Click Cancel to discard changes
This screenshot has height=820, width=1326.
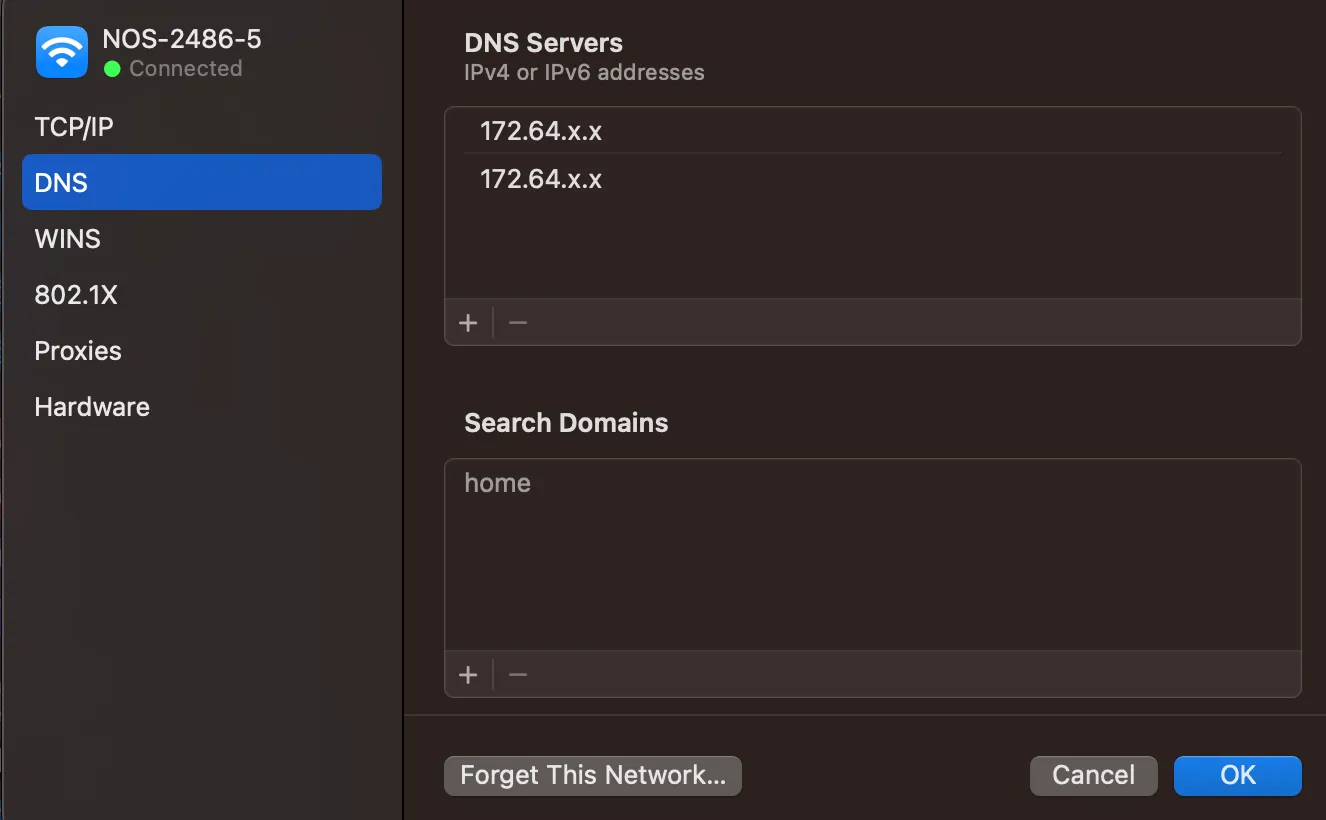tap(1093, 775)
